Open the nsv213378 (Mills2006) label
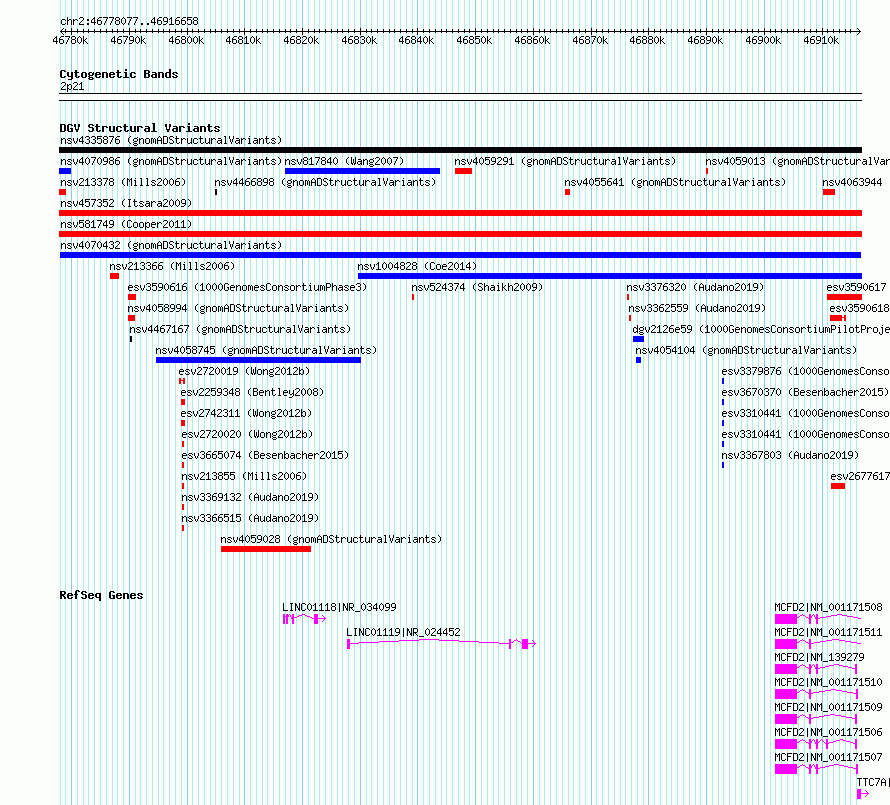The height and width of the screenshot is (805, 890). (123, 182)
